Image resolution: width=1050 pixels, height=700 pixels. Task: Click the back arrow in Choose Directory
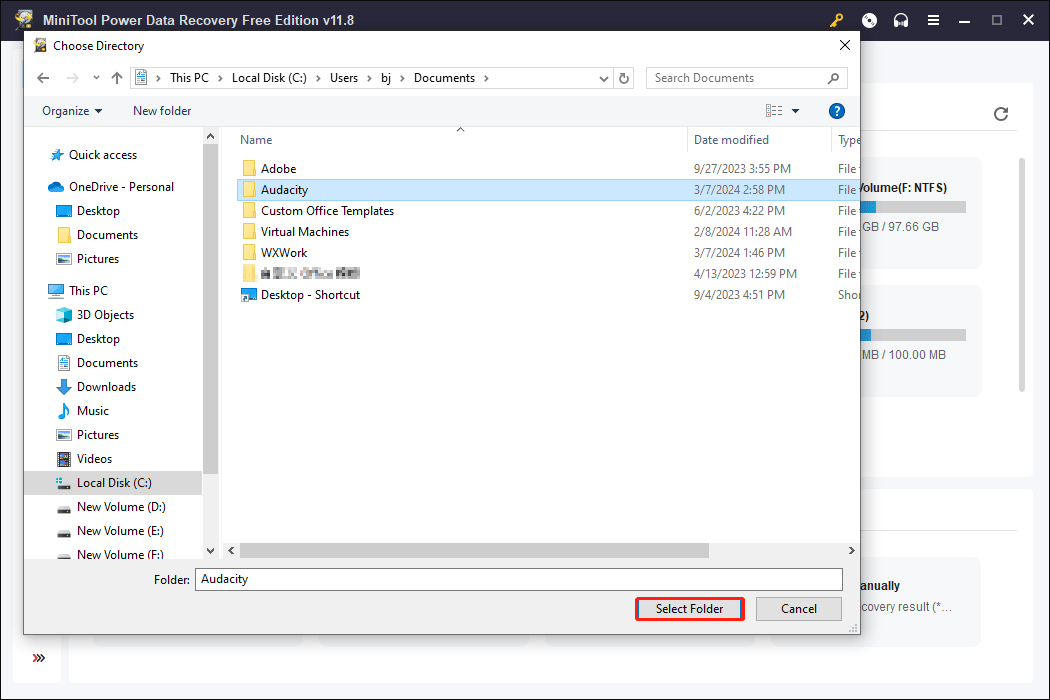tap(42, 78)
